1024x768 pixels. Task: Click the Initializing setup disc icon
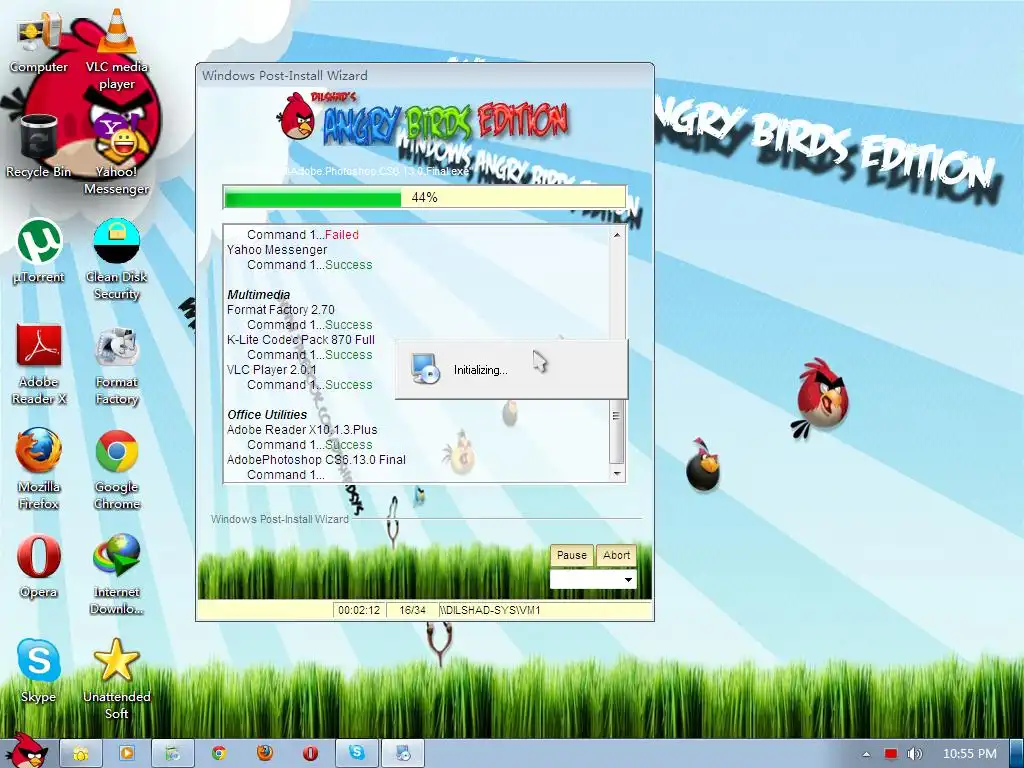point(426,368)
